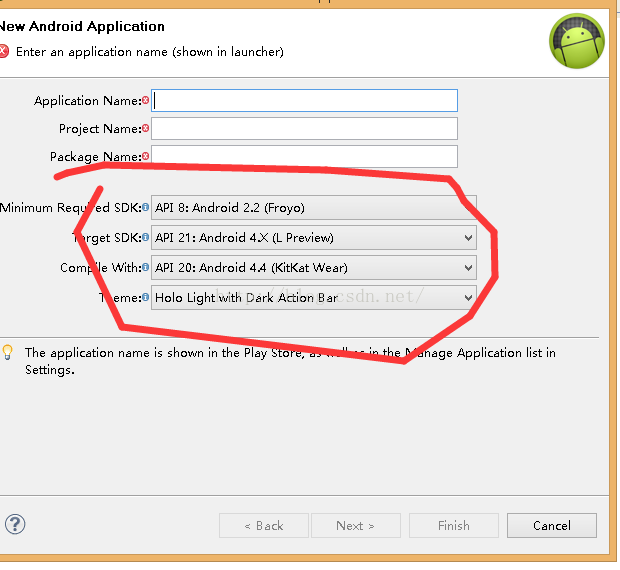Click the 'New Android Application' heading
The width and height of the screenshot is (620, 570).
click(x=82, y=26)
